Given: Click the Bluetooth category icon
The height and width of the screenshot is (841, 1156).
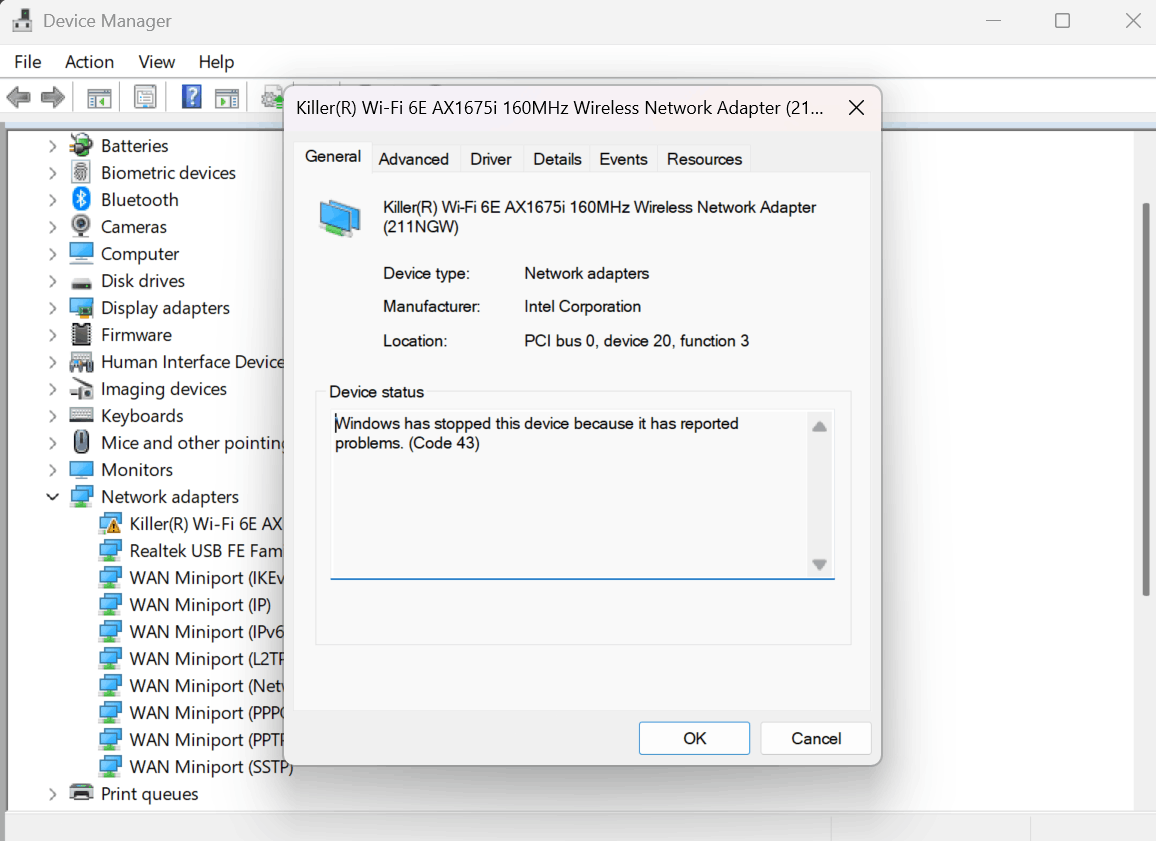Looking at the screenshot, I should tap(81, 199).
